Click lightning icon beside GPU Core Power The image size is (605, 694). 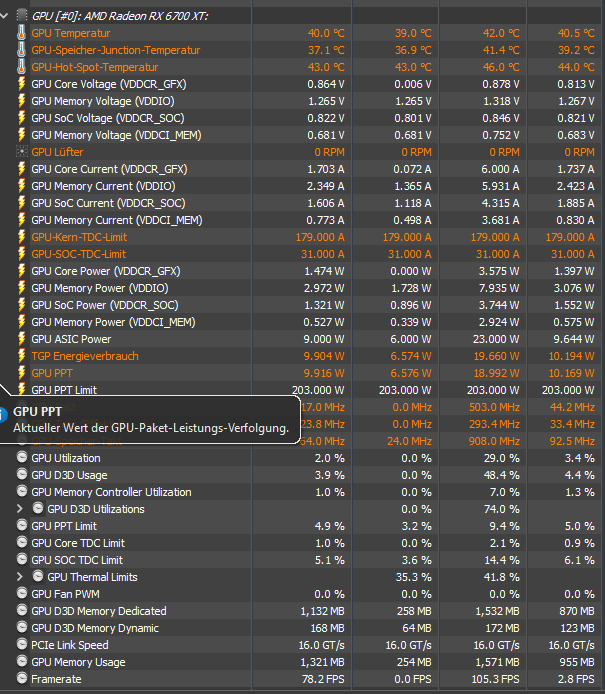(21, 271)
